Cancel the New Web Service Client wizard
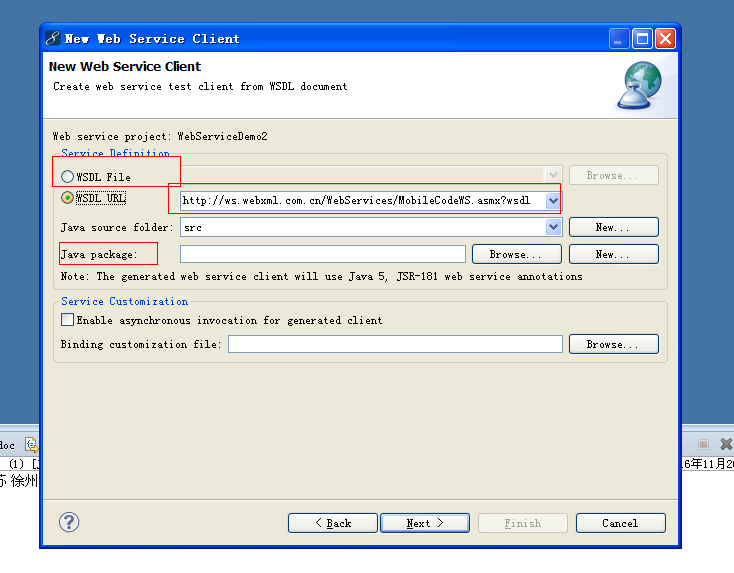This screenshot has width=734, height=573. (x=621, y=523)
